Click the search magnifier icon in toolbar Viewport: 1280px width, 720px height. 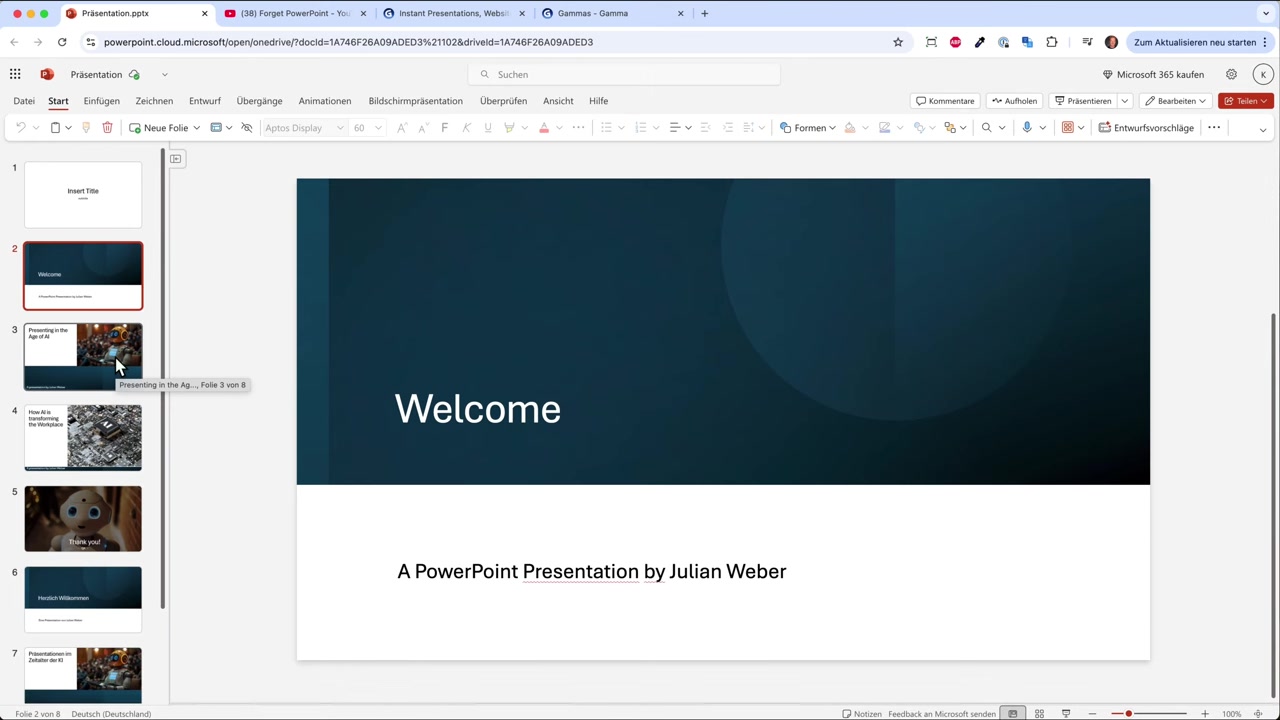[986, 128]
